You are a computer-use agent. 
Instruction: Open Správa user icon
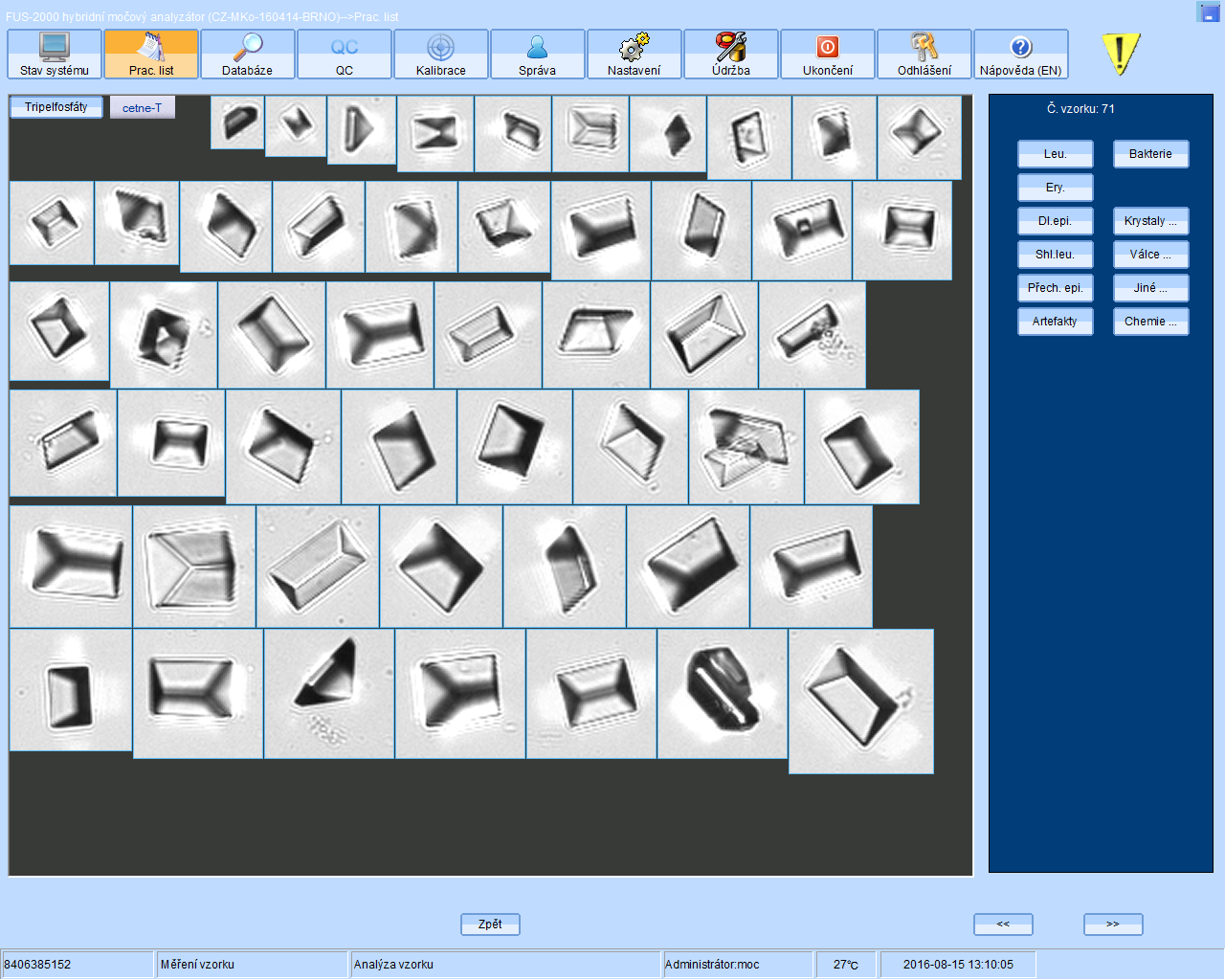tap(538, 54)
